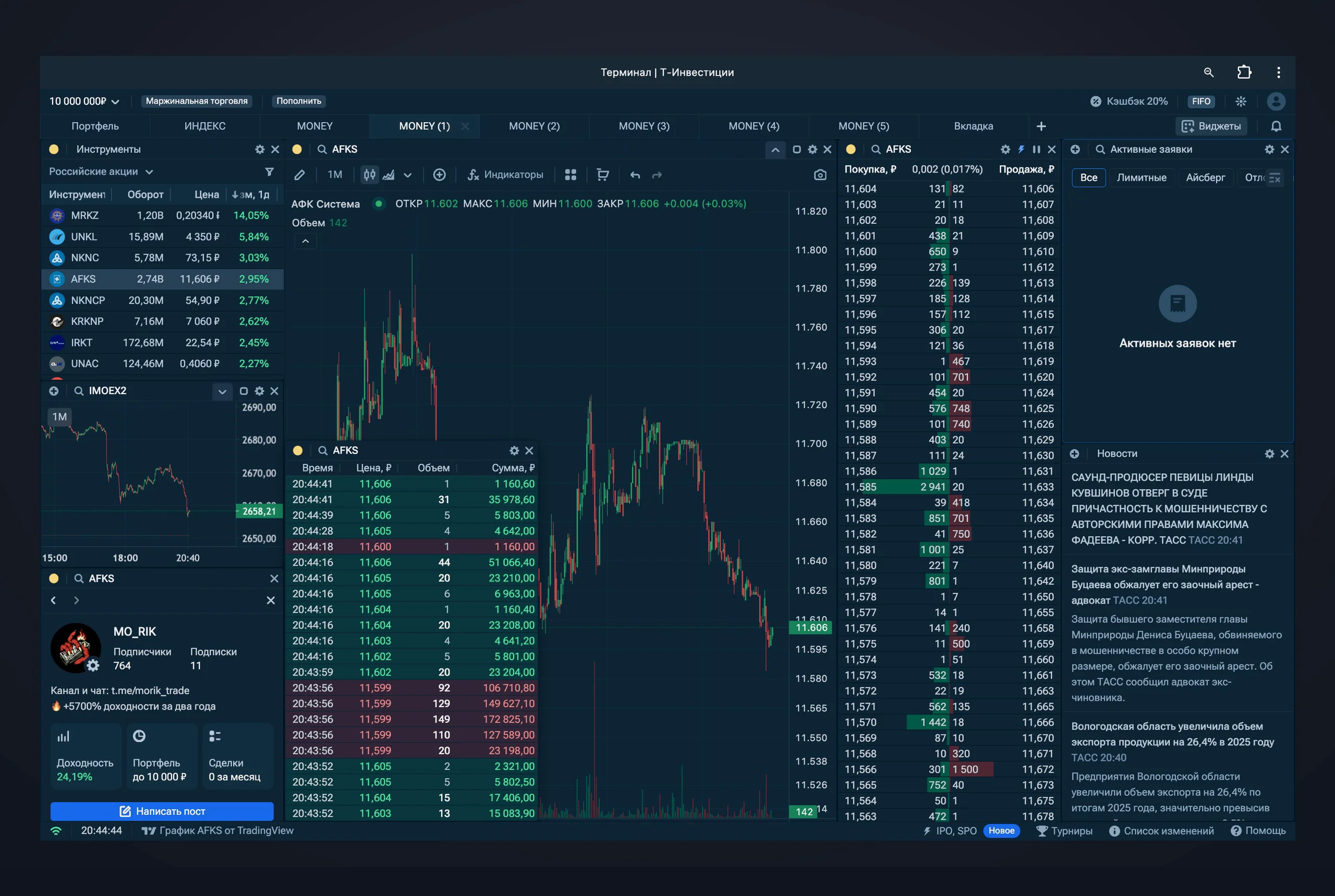Expand the Российские акции list dropdown
Image resolution: width=1335 pixels, height=896 pixels.
click(101, 172)
